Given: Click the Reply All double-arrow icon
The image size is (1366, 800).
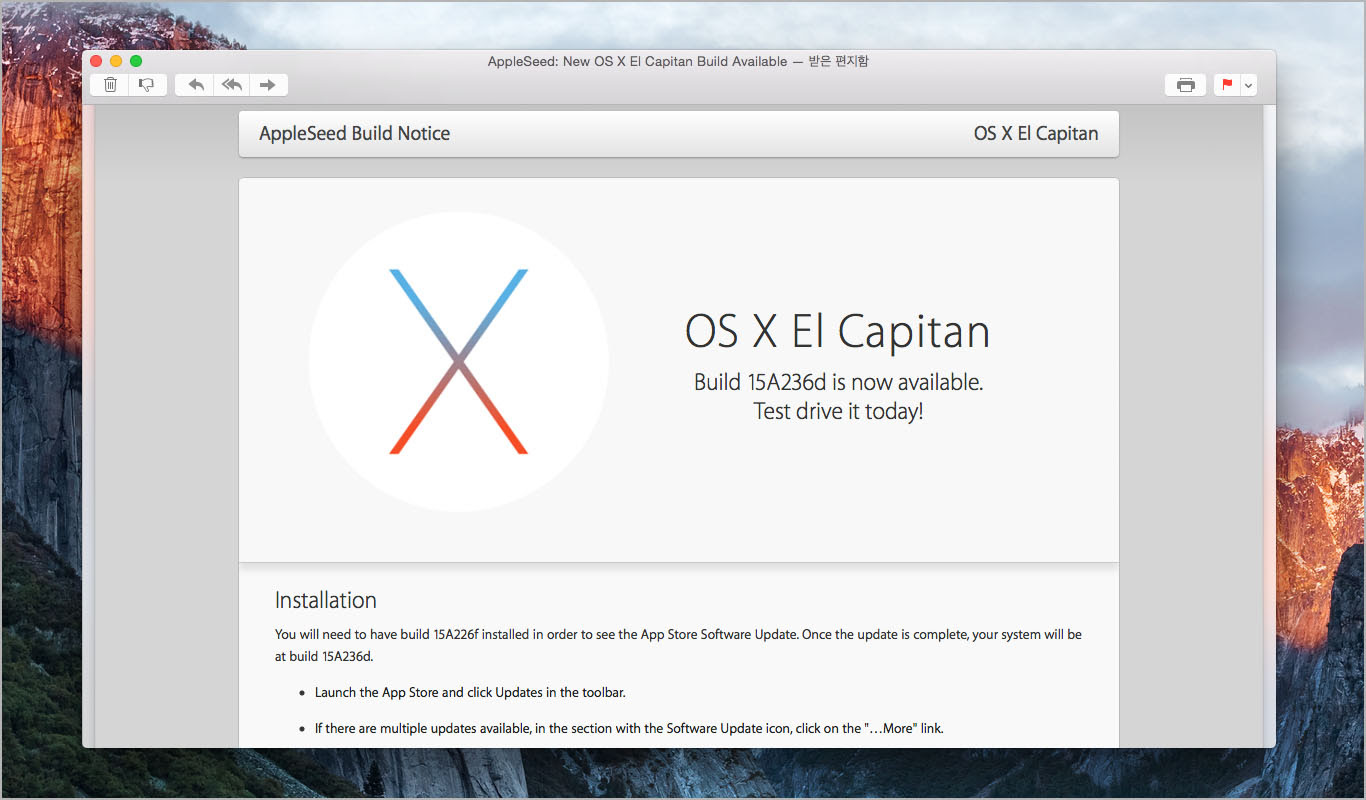Looking at the screenshot, I should click(232, 85).
